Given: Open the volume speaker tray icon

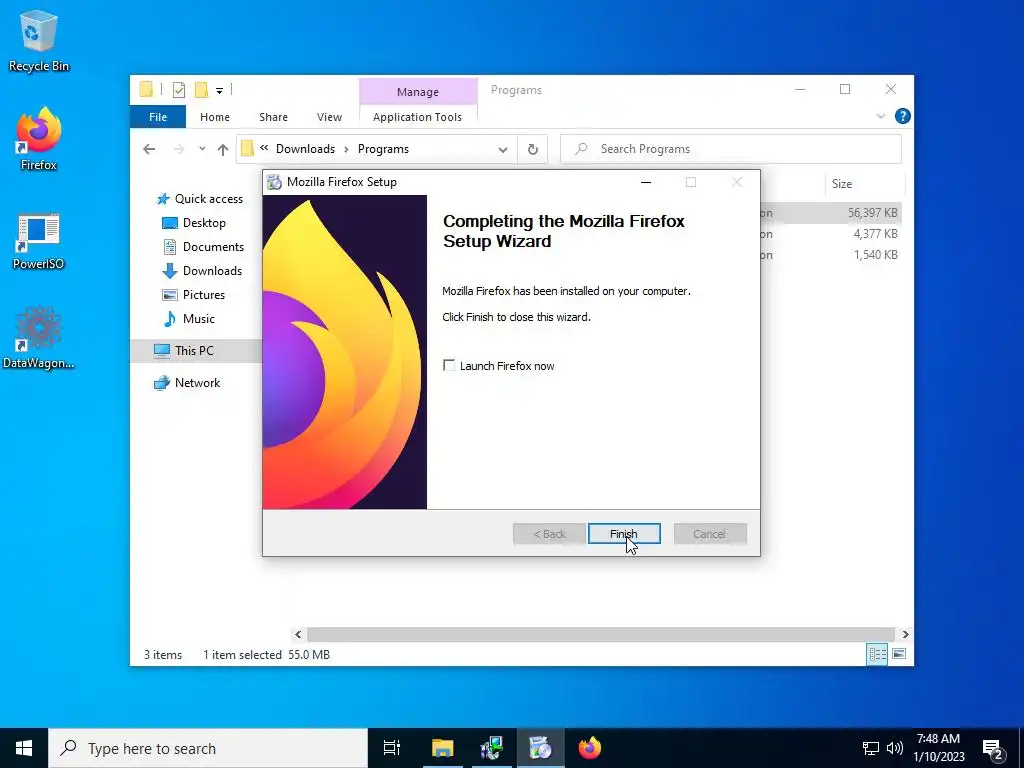Looking at the screenshot, I should click(895, 748).
